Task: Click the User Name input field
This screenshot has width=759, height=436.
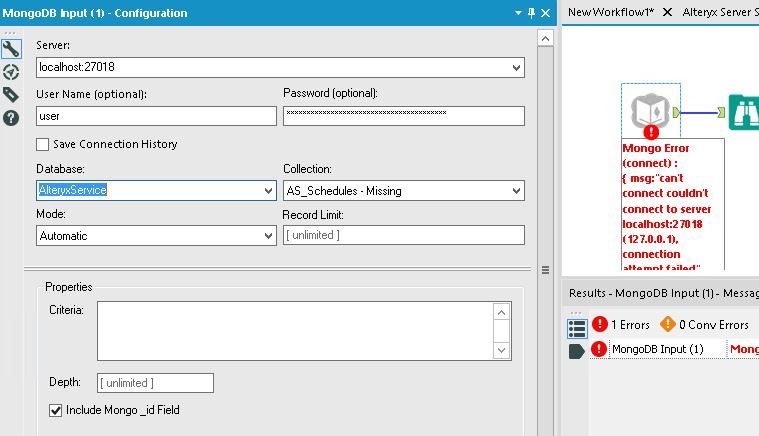Action: (156, 116)
